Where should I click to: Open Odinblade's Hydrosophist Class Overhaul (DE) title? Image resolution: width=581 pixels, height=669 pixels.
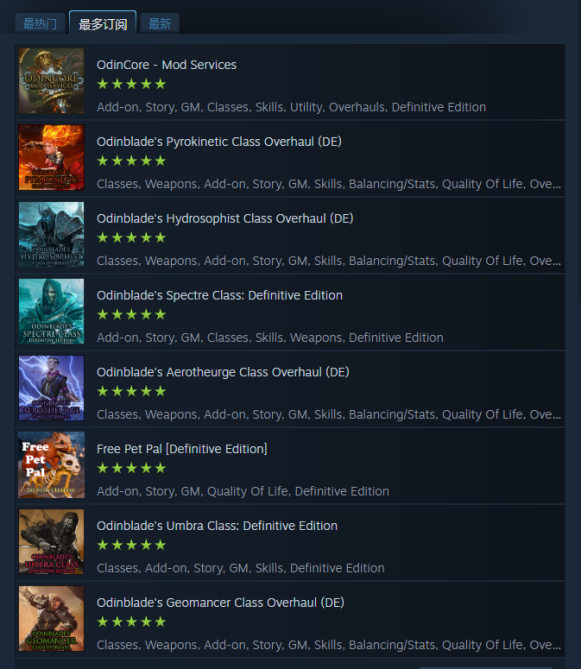tap(225, 218)
